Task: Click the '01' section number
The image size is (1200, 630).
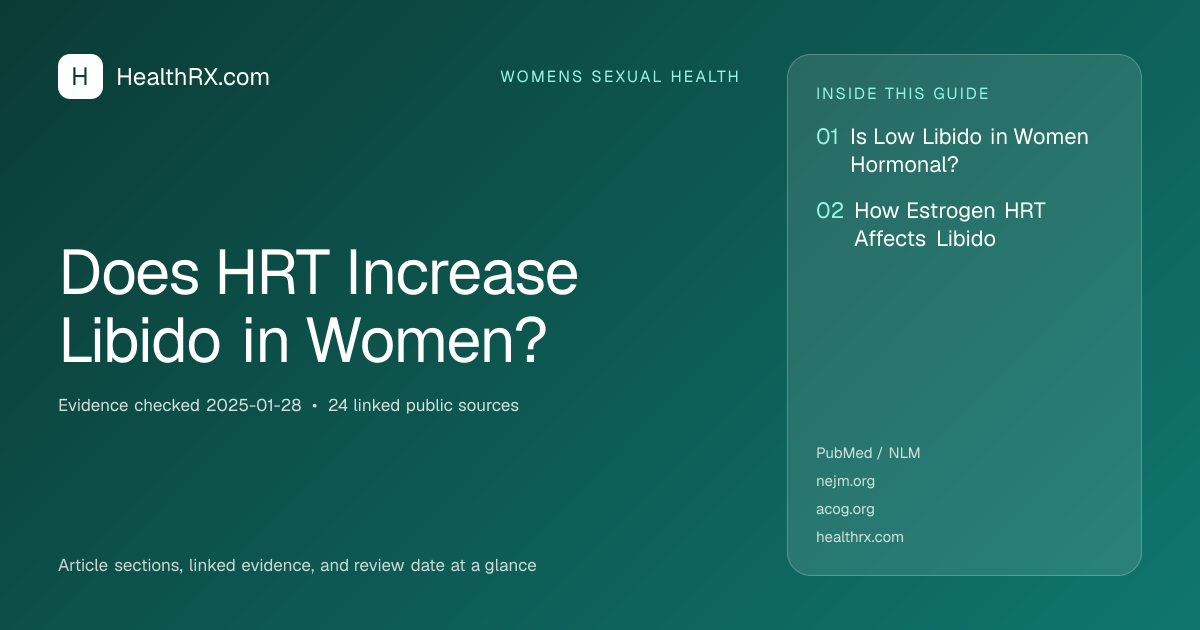Action: pyautogui.click(x=827, y=137)
